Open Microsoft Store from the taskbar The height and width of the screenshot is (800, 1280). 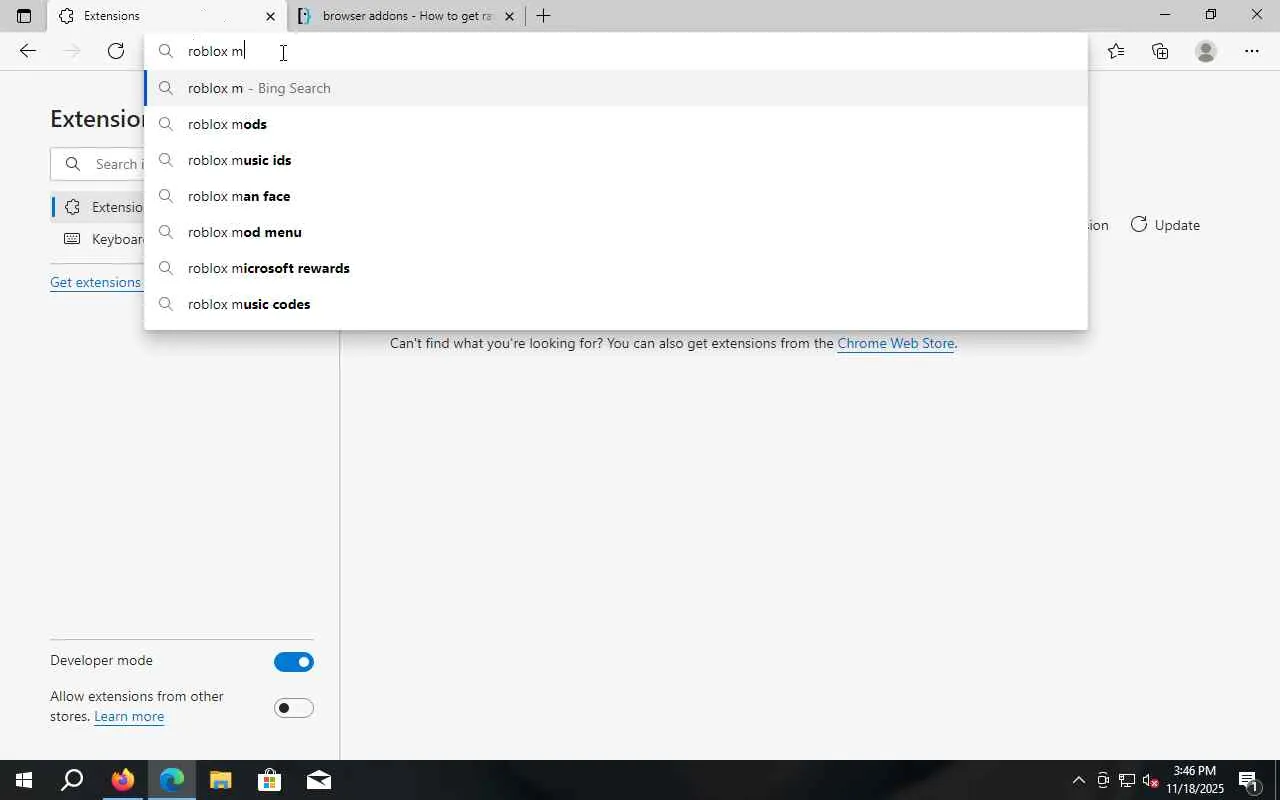click(269, 780)
